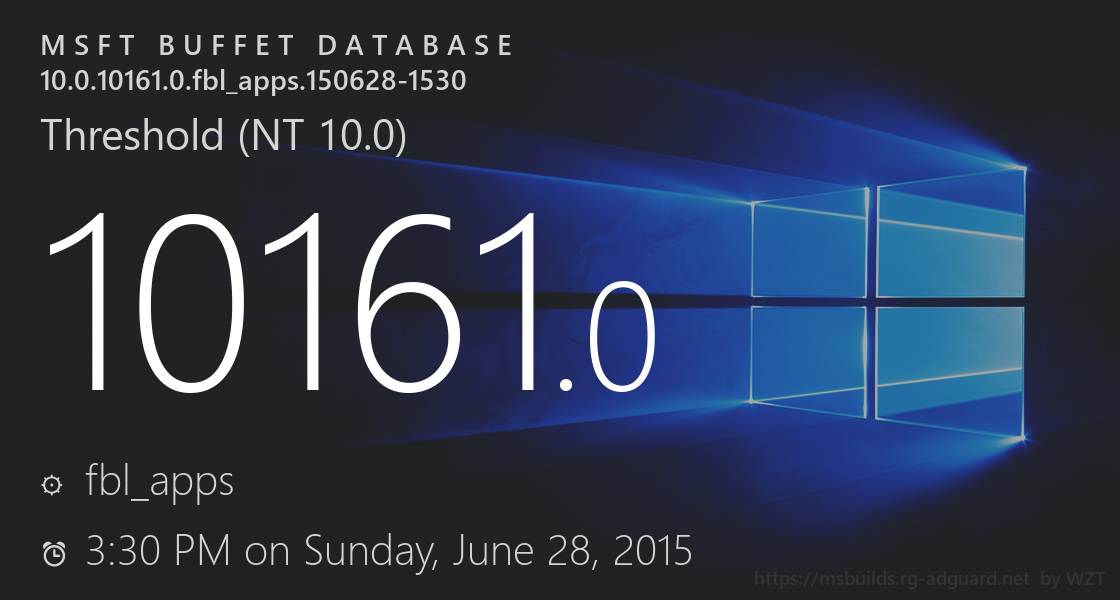
Task: Click the large 10161.0 build number
Action: pos(350,304)
